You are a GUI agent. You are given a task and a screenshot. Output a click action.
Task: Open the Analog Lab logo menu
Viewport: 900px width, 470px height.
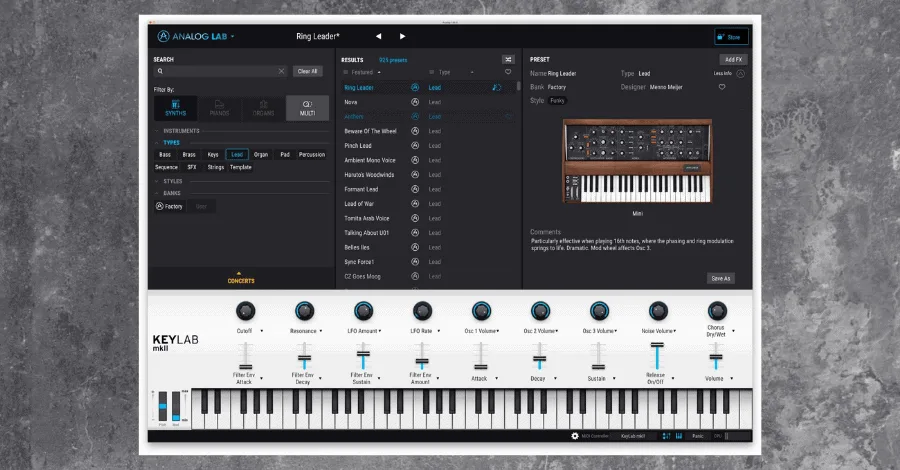tap(195, 36)
